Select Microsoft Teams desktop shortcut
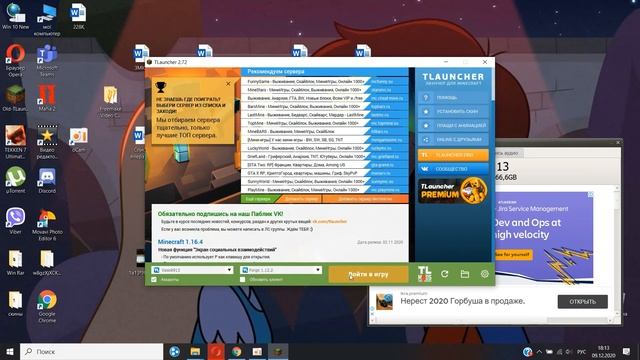This screenshot has height=360, width=640. click(x=47, y=60)
